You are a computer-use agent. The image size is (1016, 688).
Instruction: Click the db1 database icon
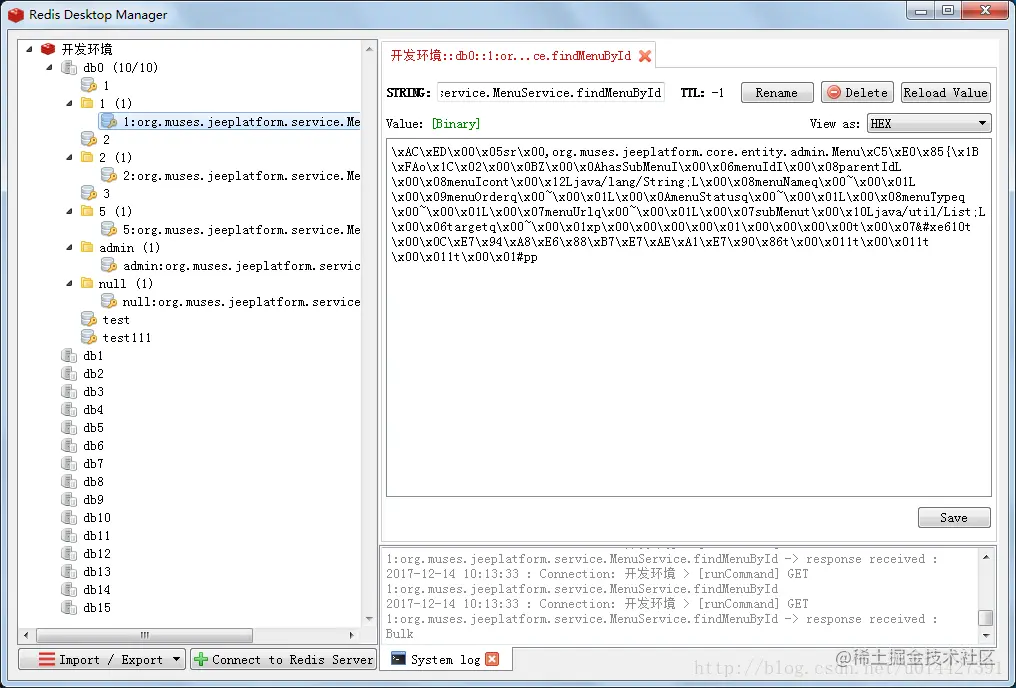(69, 355)
